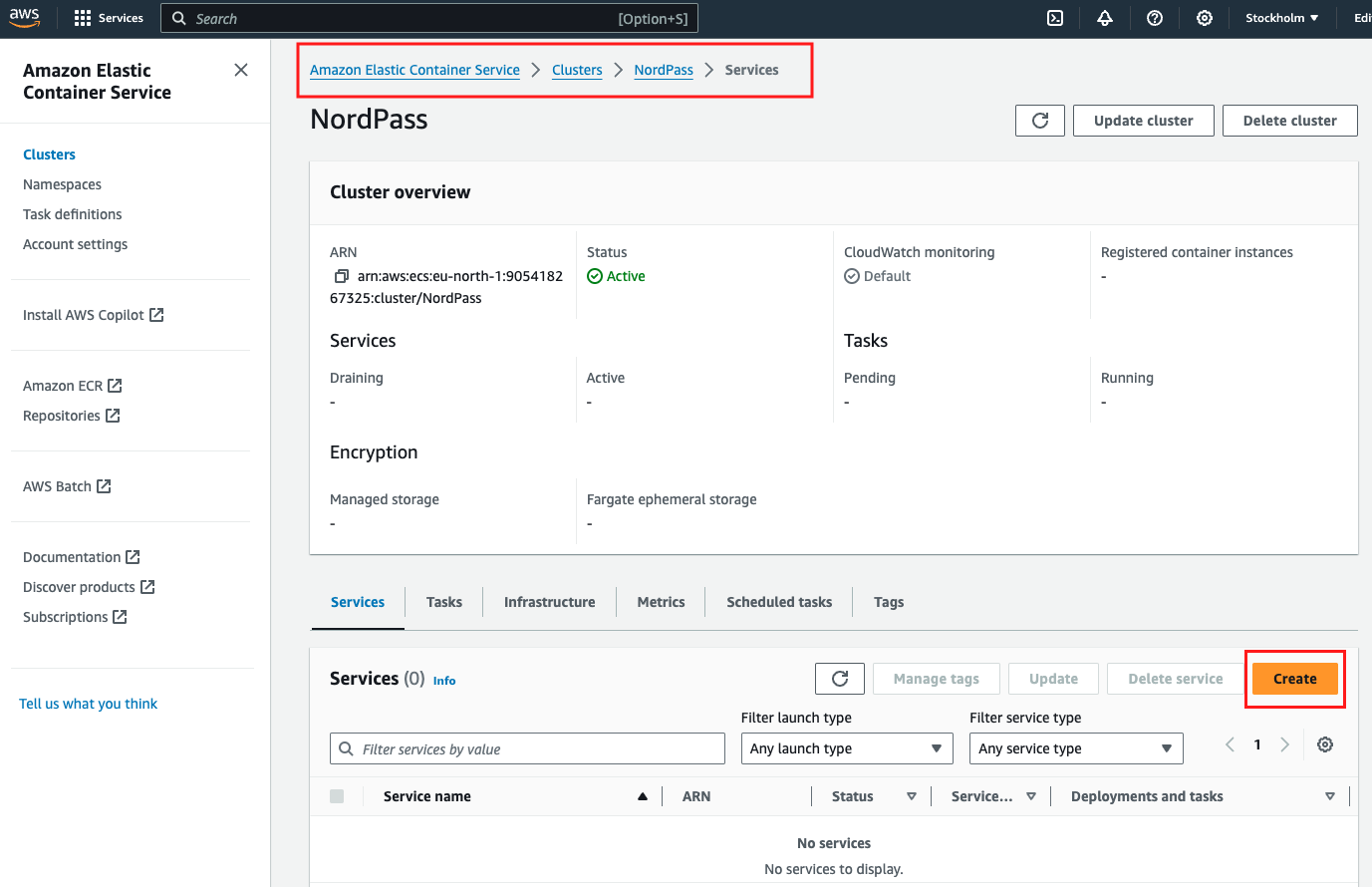Open the Stockholm region dropdown
Image resolution: width=1372 pixels, height=887 pixels.
point(1282,18)
